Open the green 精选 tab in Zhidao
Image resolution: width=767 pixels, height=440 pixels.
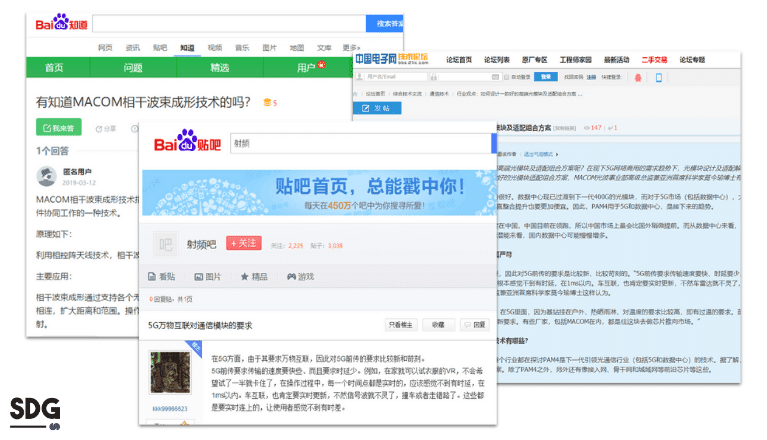(220, 67)
